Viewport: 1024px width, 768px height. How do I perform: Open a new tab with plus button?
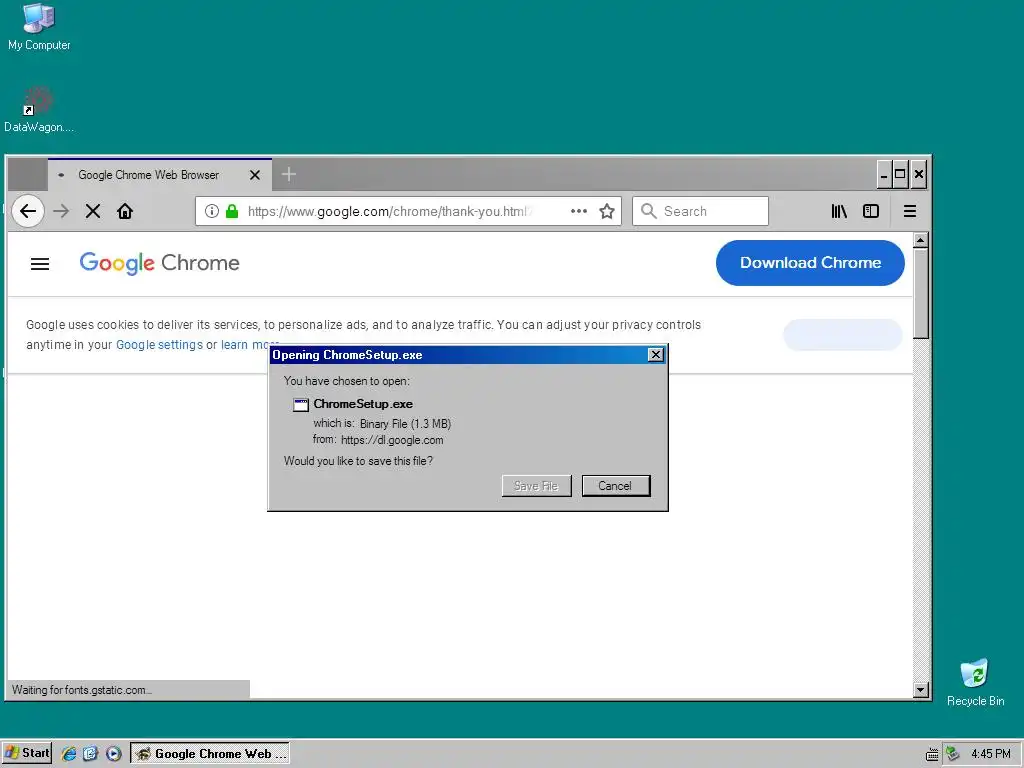289,174
